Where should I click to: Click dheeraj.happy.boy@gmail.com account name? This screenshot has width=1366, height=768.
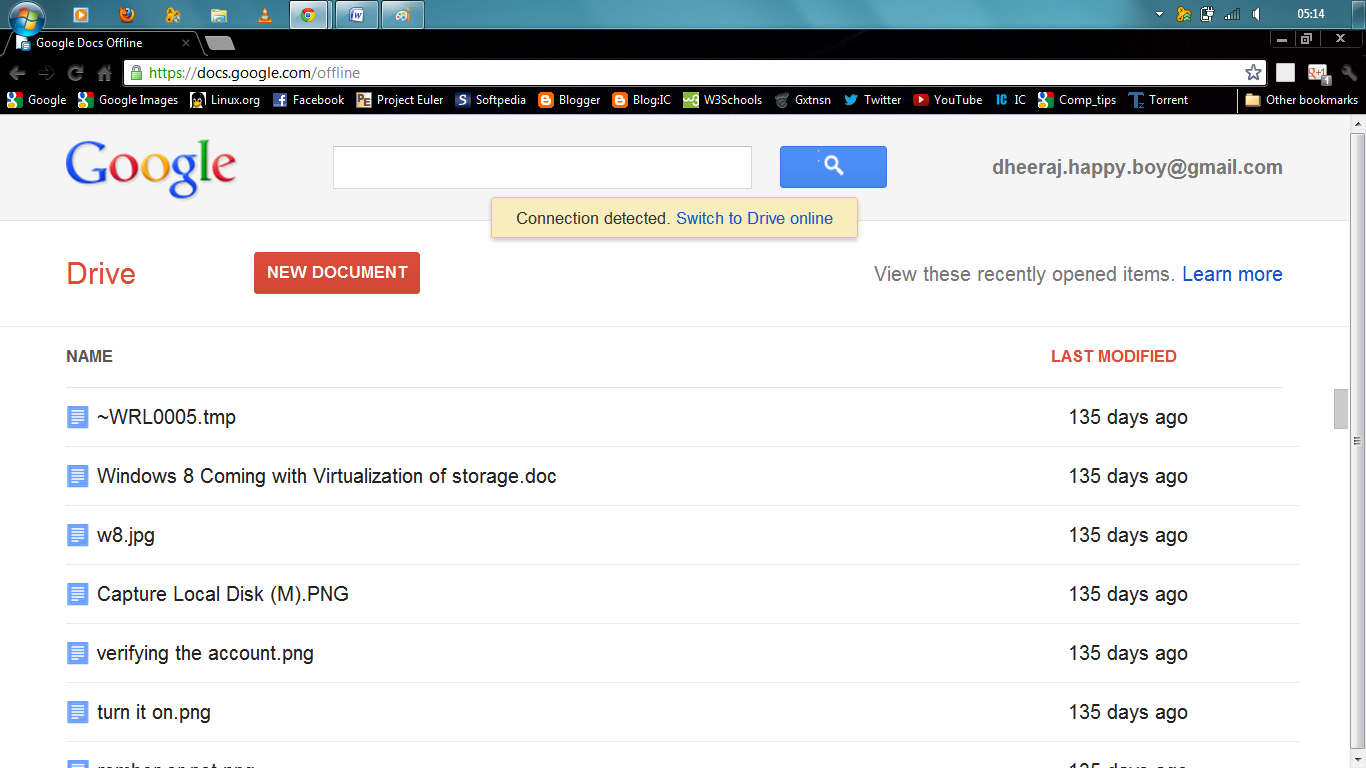click(x=1137, y=168)
